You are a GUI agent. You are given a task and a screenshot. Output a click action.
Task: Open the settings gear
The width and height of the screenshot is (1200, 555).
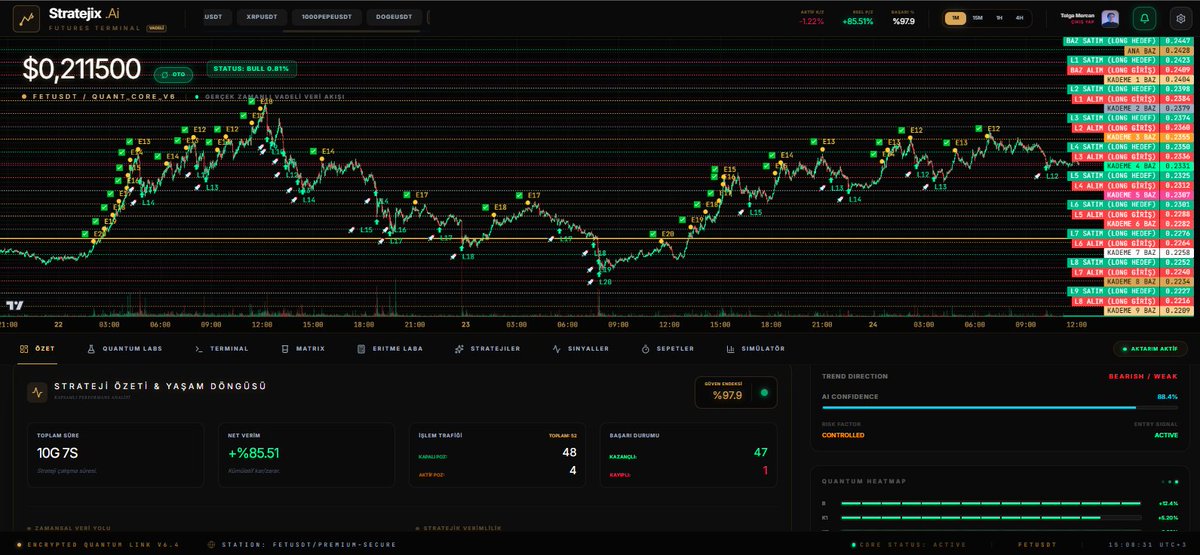point(1179,18)
